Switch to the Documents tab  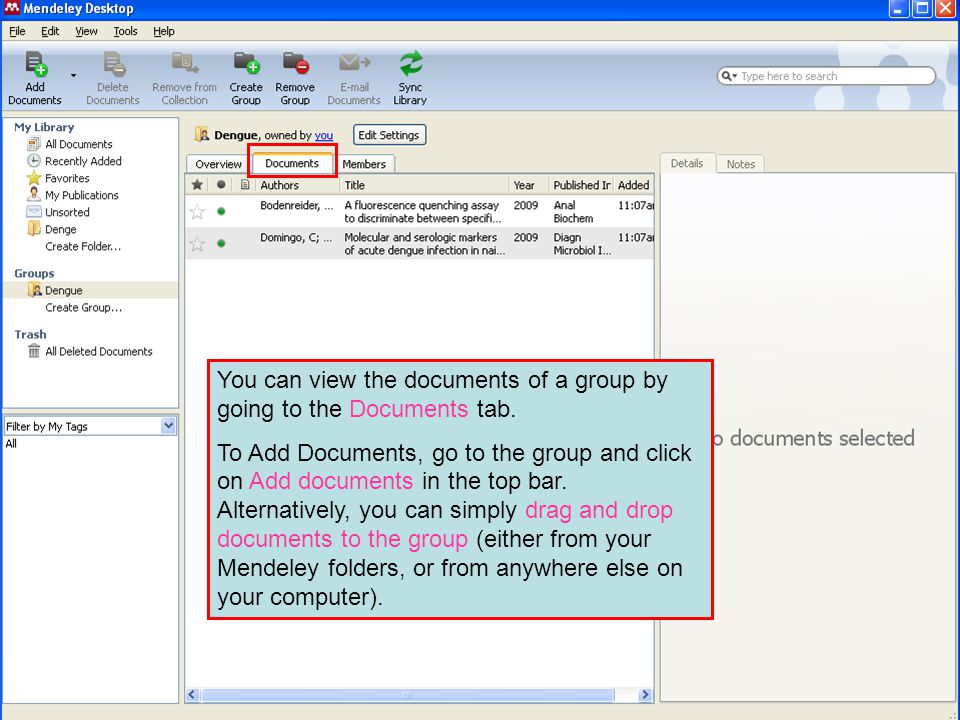click(292, 163)
